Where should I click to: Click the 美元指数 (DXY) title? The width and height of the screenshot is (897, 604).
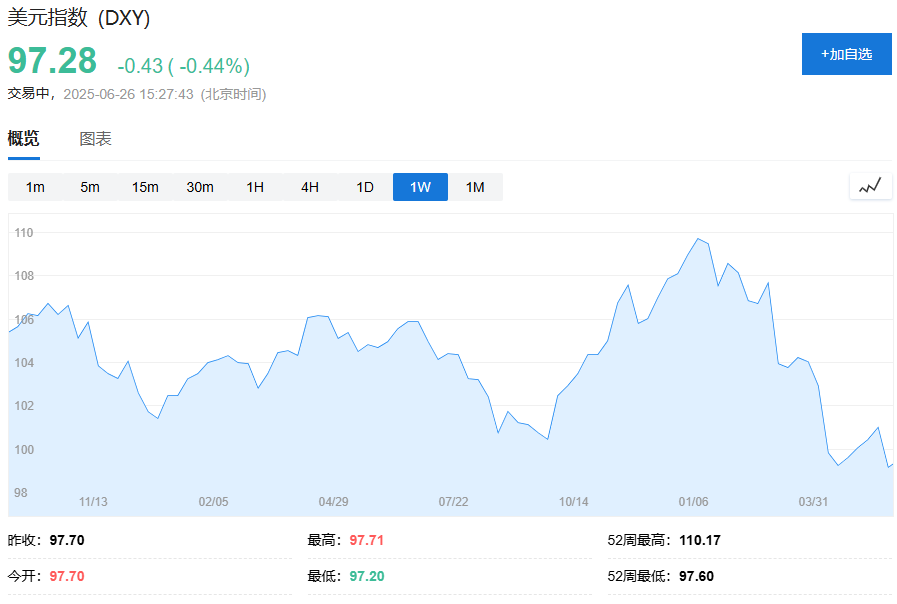pos(79,18)
